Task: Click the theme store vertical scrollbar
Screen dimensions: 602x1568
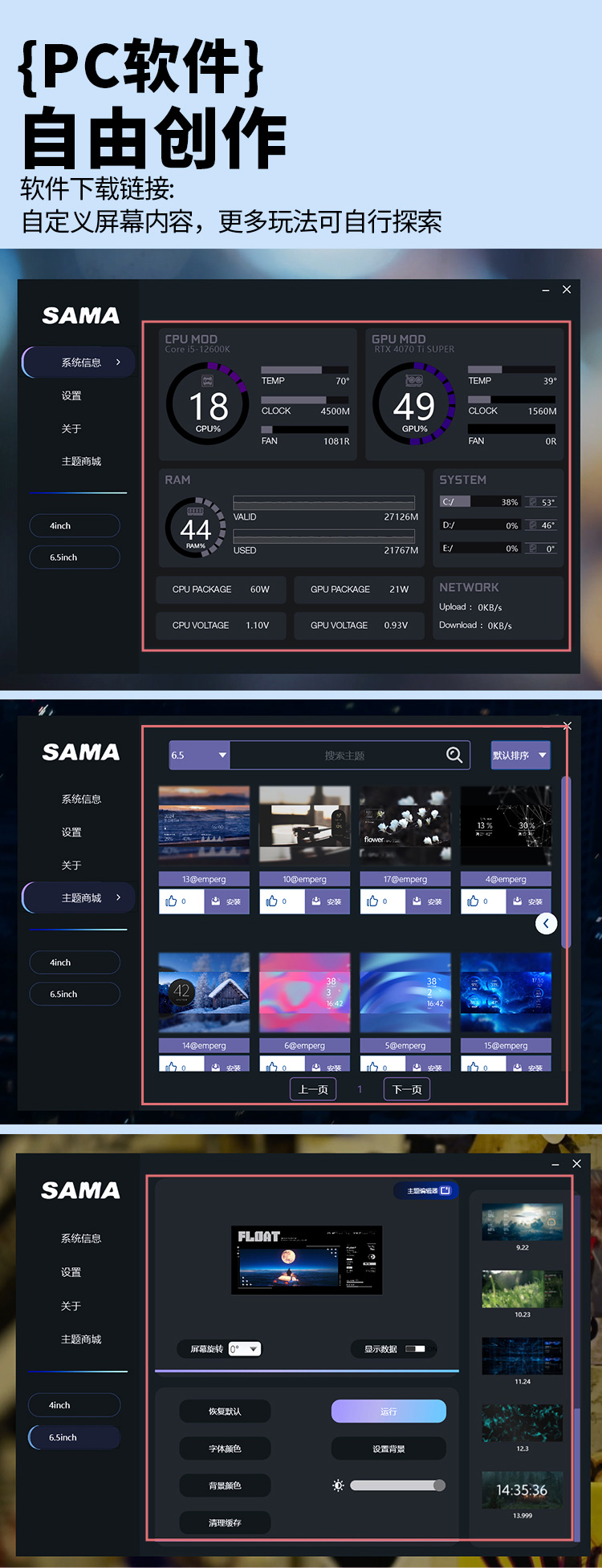Action: point(566,862)
